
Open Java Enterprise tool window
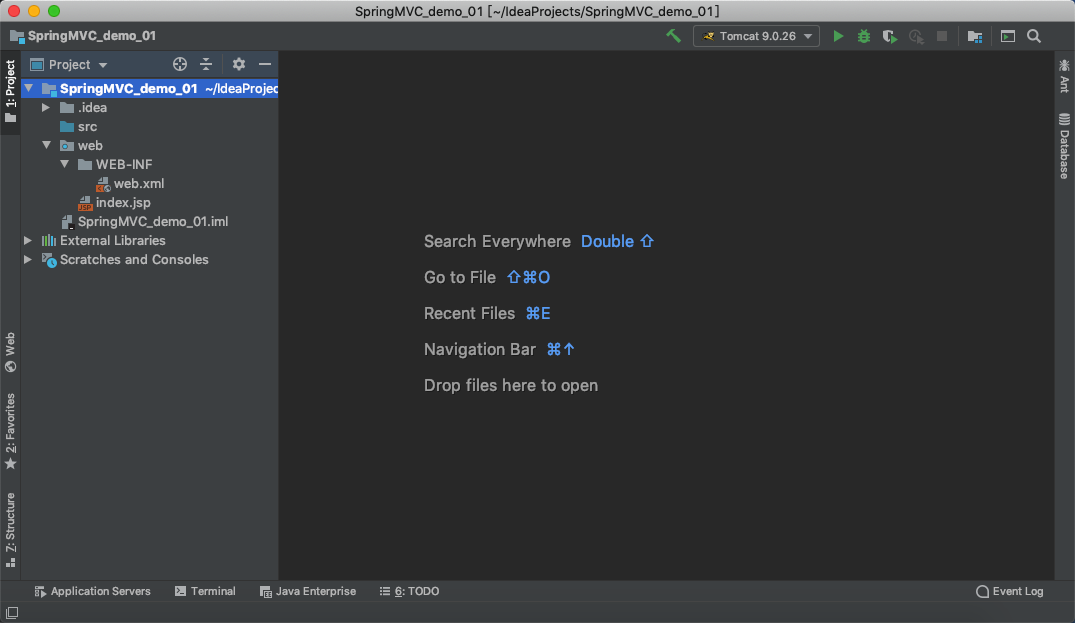point(308,591)
